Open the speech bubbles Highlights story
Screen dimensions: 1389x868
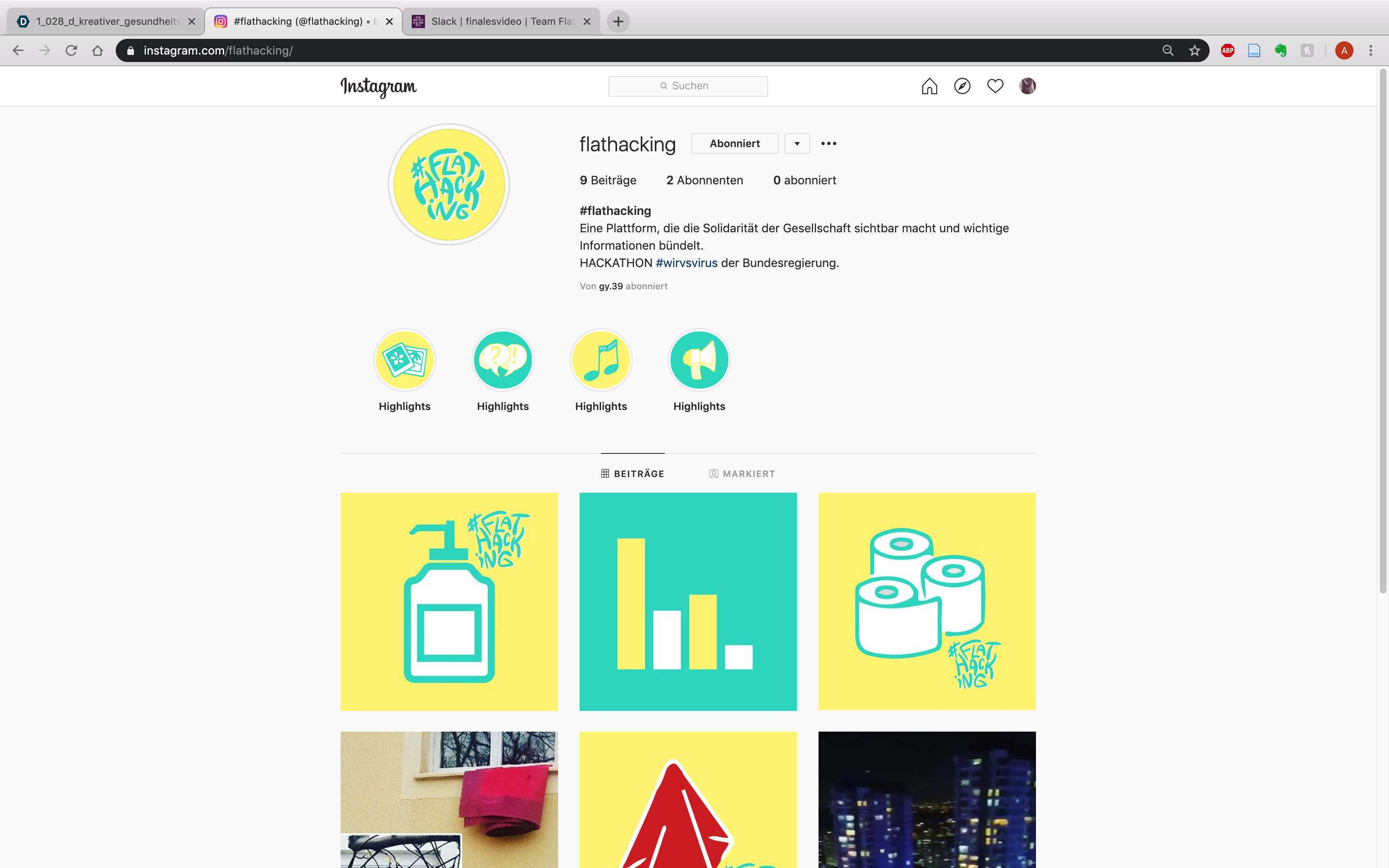coord(502,360)
